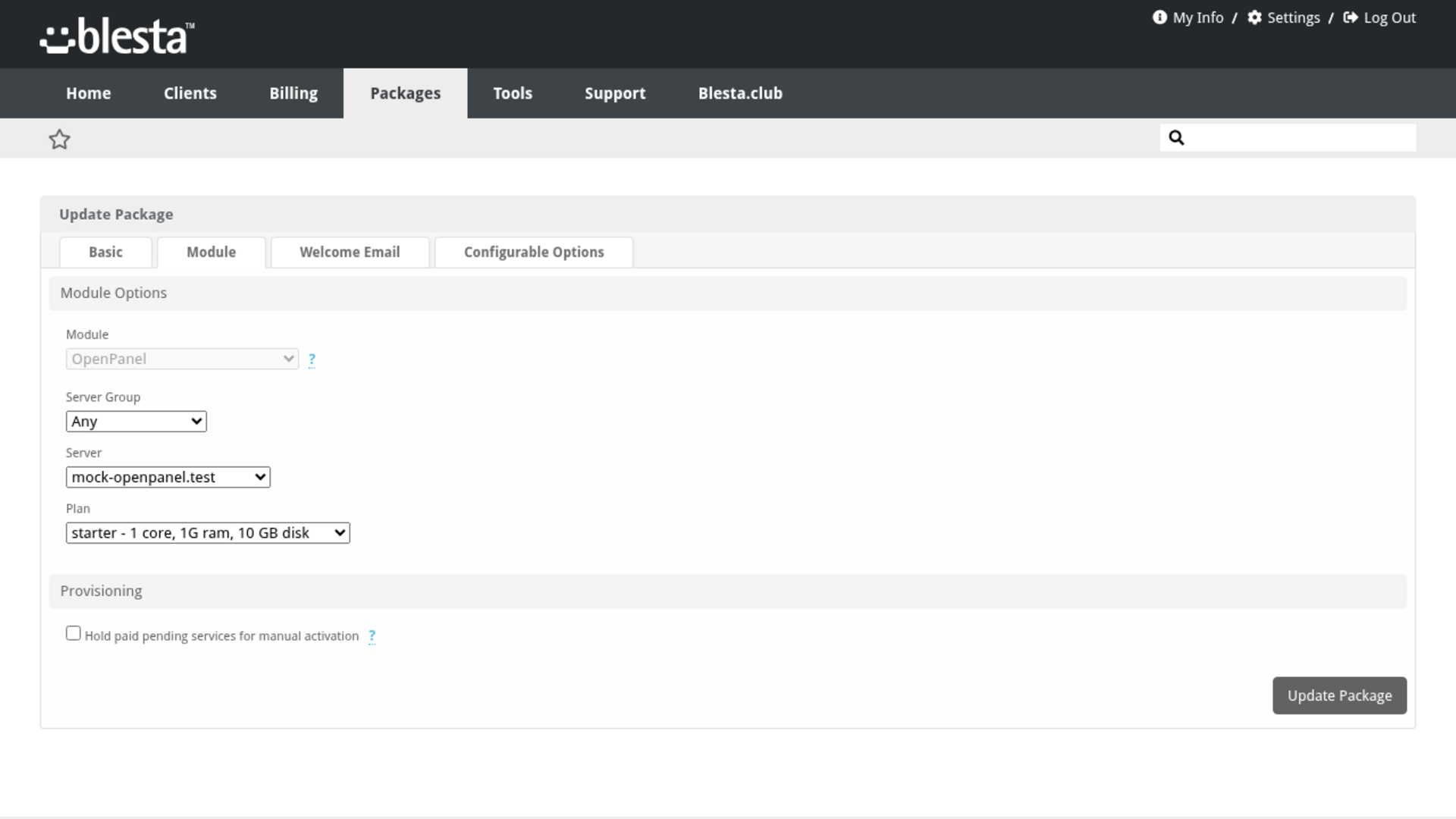Click the Update Package panel title
This screenshot has height=819, width=1456.
click(116, 215)
